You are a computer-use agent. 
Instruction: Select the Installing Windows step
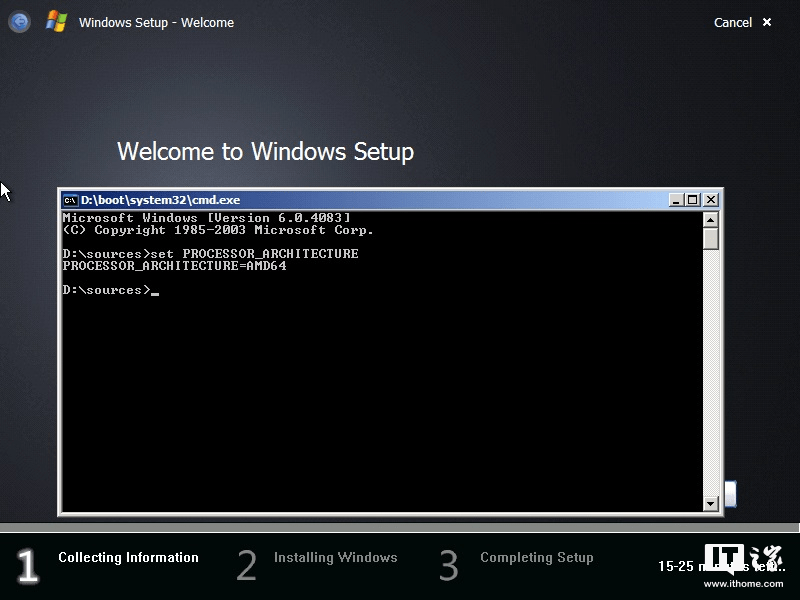[x=335, y=557]
